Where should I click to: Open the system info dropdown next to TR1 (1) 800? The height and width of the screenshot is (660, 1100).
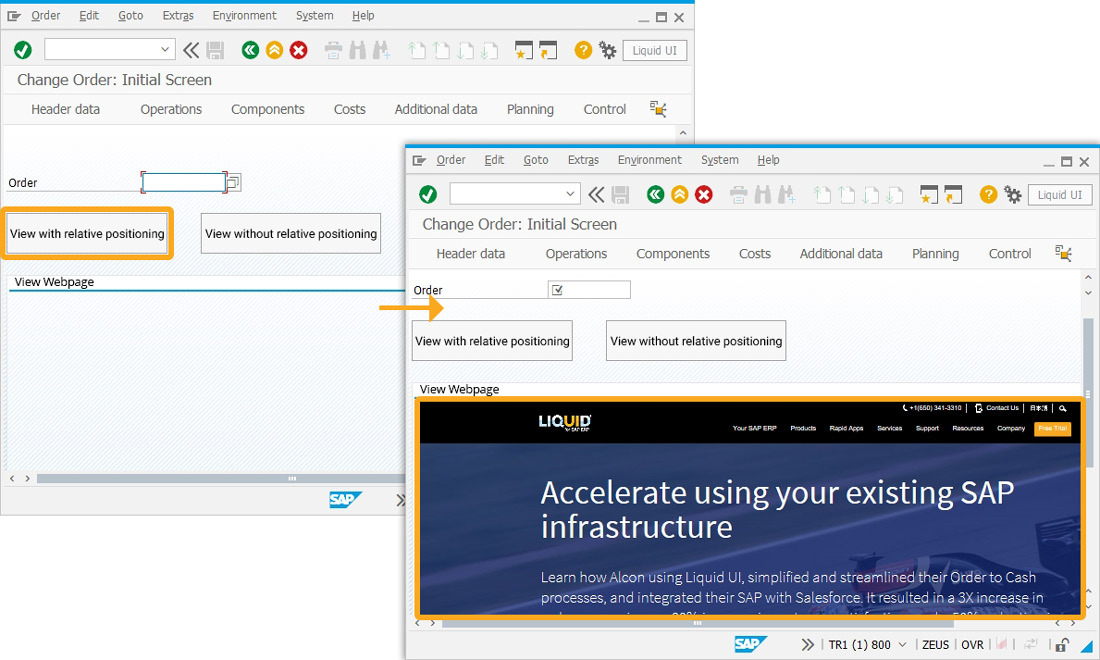tap(902, 645)
